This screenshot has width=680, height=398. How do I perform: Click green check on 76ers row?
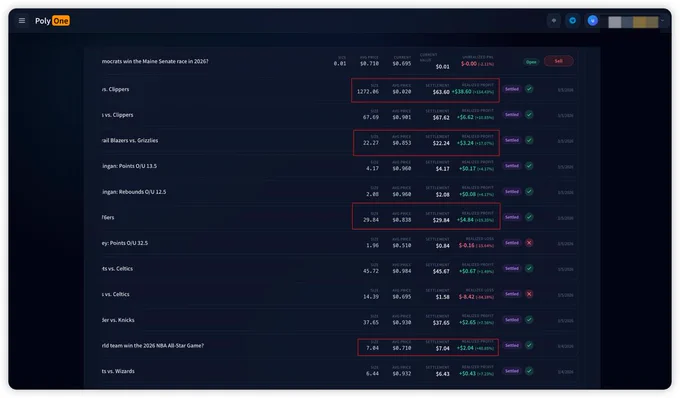(529, 217)
